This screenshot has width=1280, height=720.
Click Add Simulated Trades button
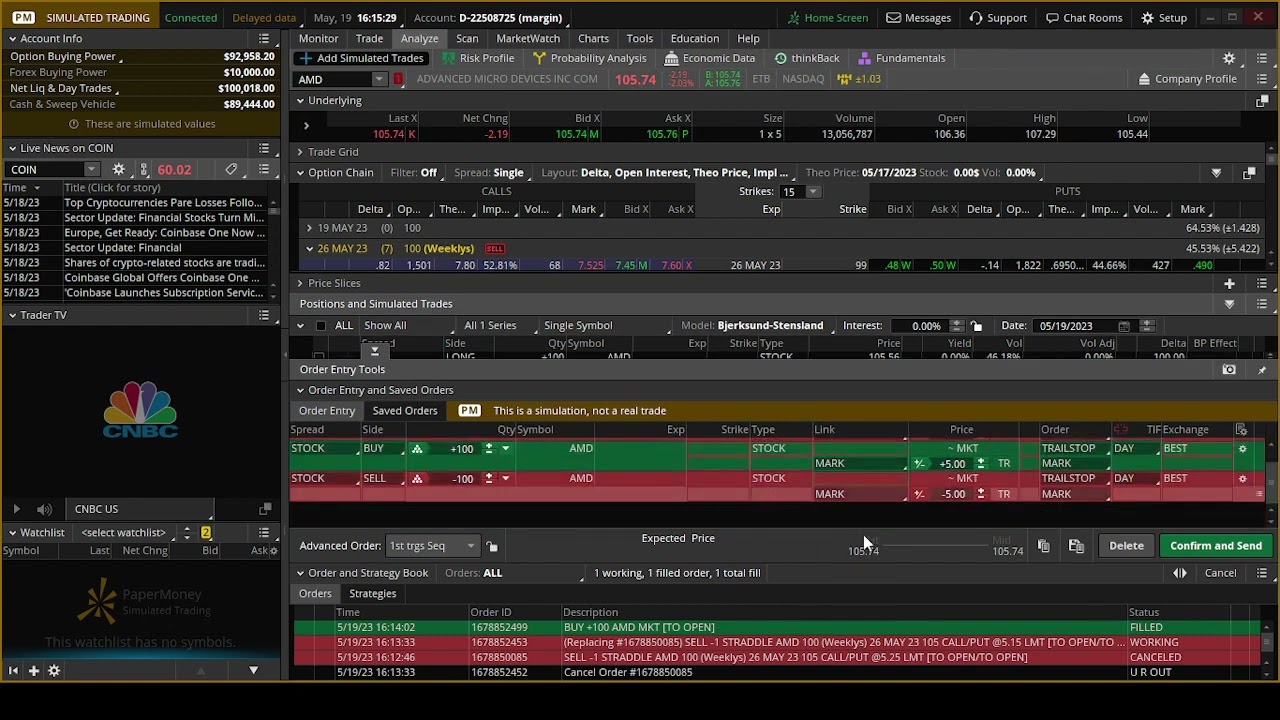click(362, 58)
